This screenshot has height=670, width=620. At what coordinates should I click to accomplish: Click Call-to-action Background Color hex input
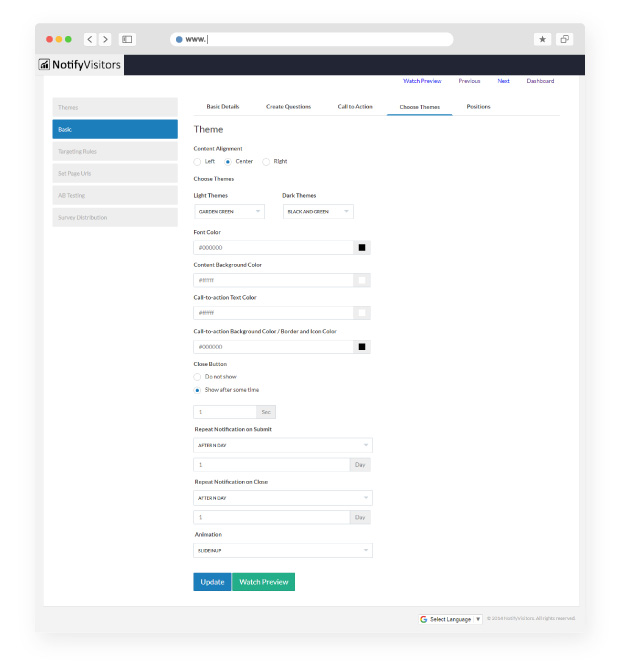pyautogui.click(x=273, y=347)
